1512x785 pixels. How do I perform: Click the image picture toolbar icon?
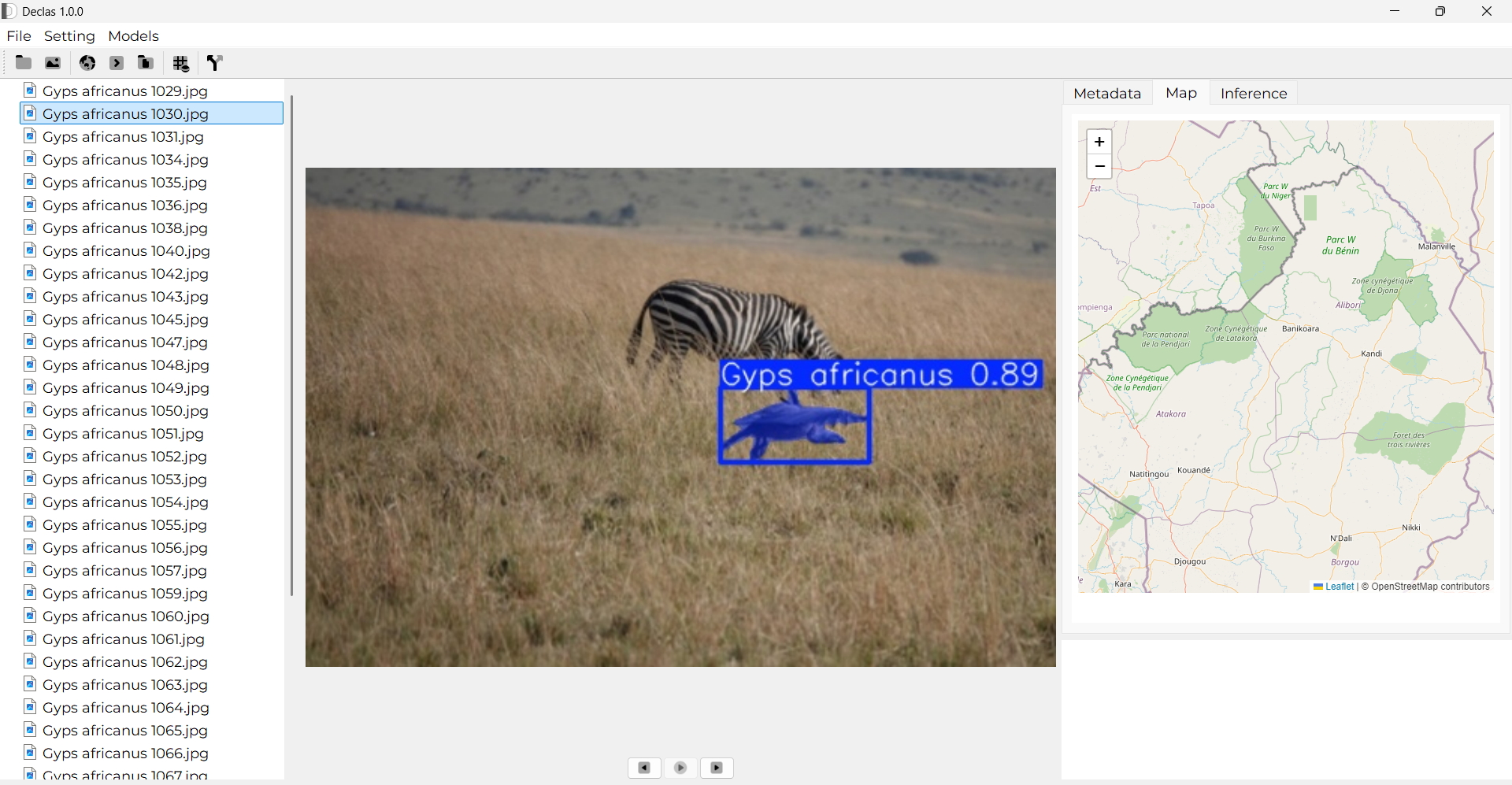coord(53,63)
